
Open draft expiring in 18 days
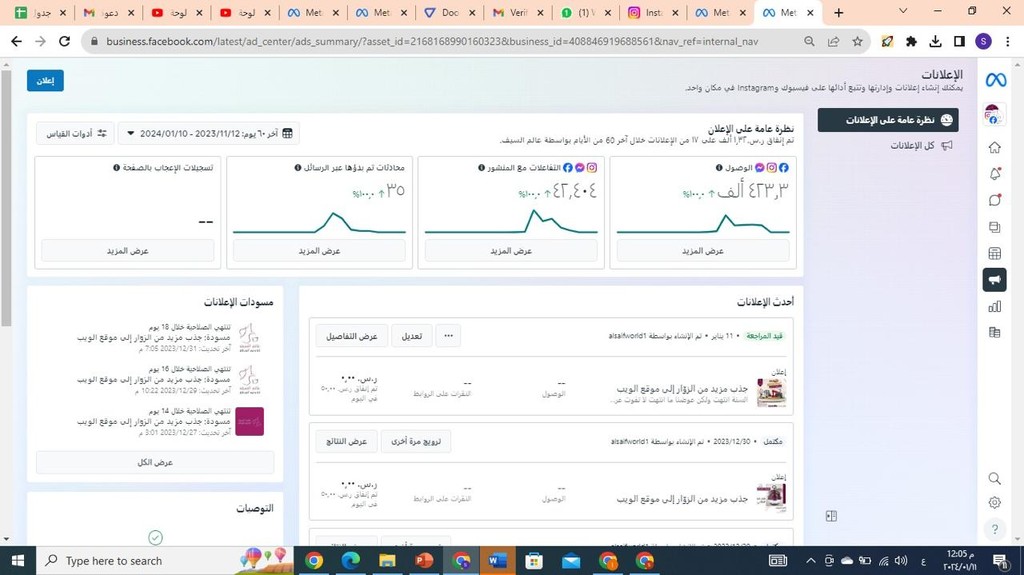click(x=155, y=338)
